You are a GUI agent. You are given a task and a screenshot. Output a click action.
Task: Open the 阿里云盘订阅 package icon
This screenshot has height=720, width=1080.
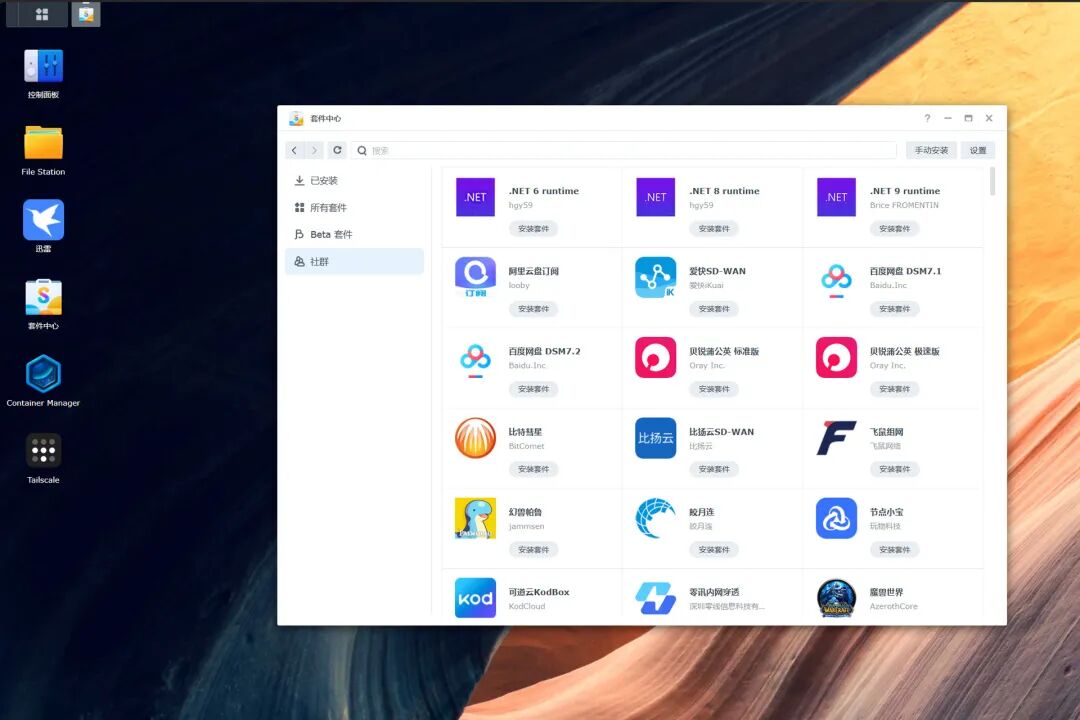[475, 277]
